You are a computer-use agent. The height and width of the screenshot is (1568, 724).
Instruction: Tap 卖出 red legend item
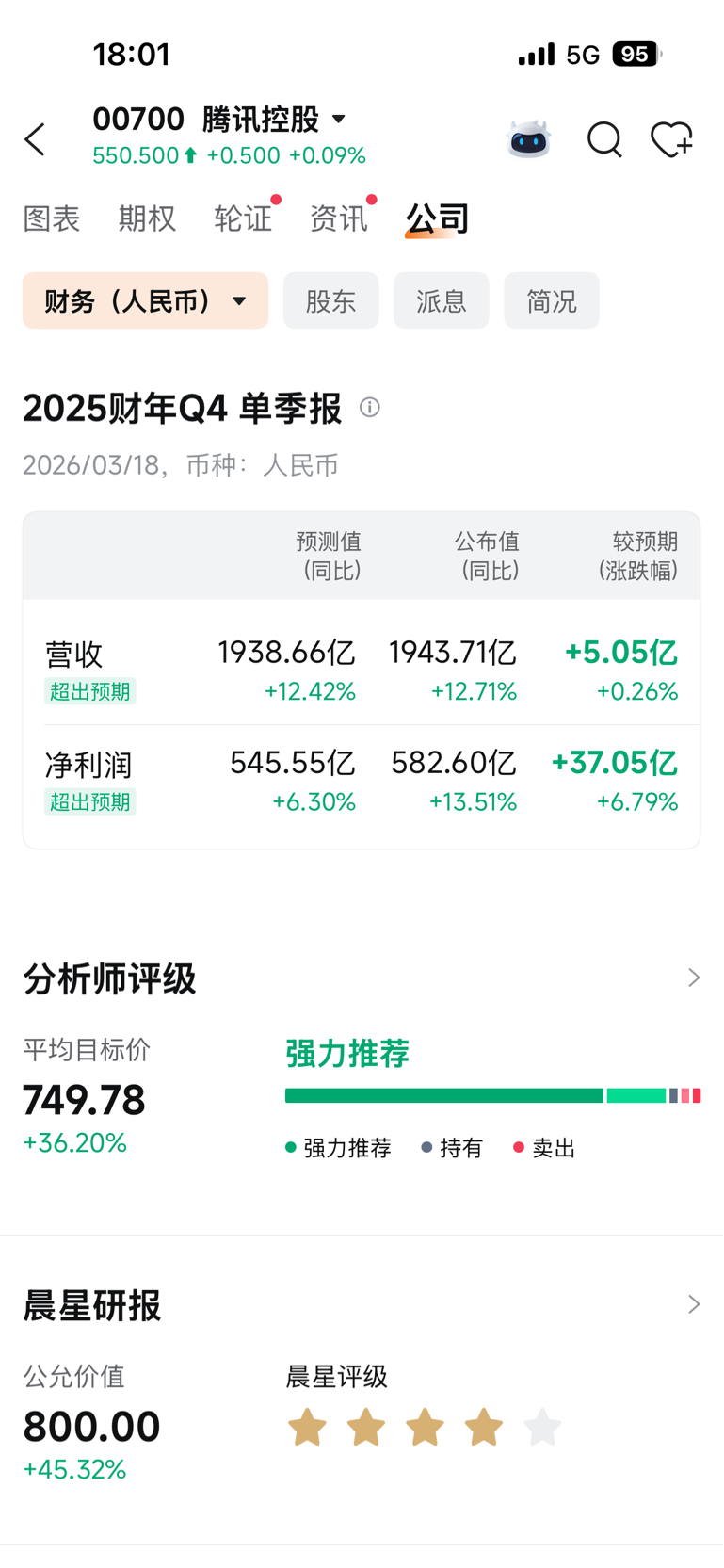(x=544, y=1148)
